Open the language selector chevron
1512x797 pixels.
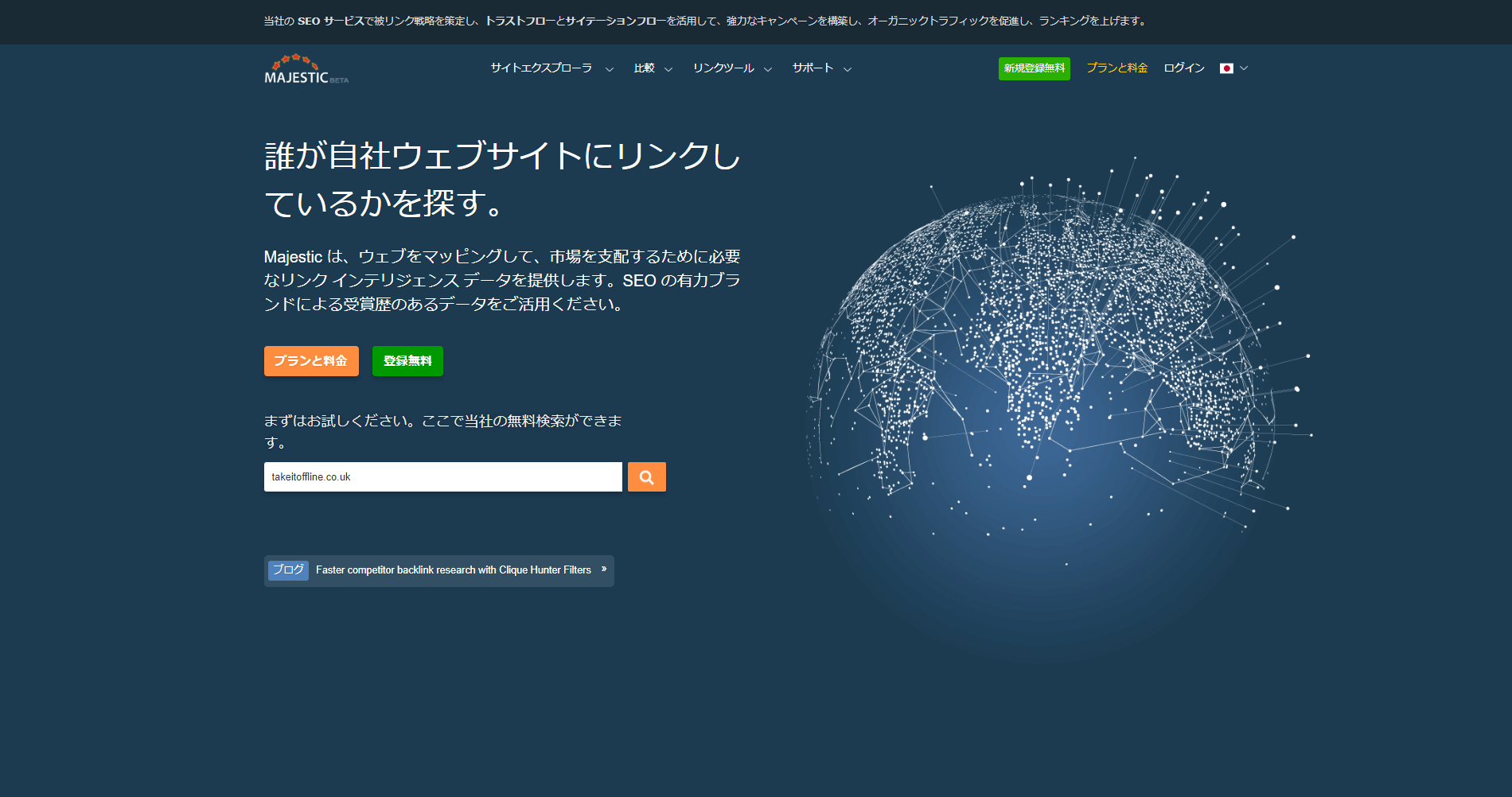(1244, 68)
